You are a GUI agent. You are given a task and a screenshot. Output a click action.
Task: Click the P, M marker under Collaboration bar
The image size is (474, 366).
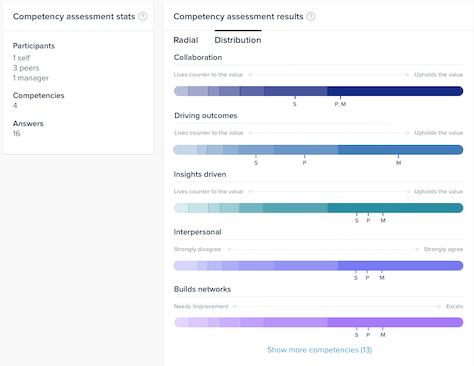(340, 104)
